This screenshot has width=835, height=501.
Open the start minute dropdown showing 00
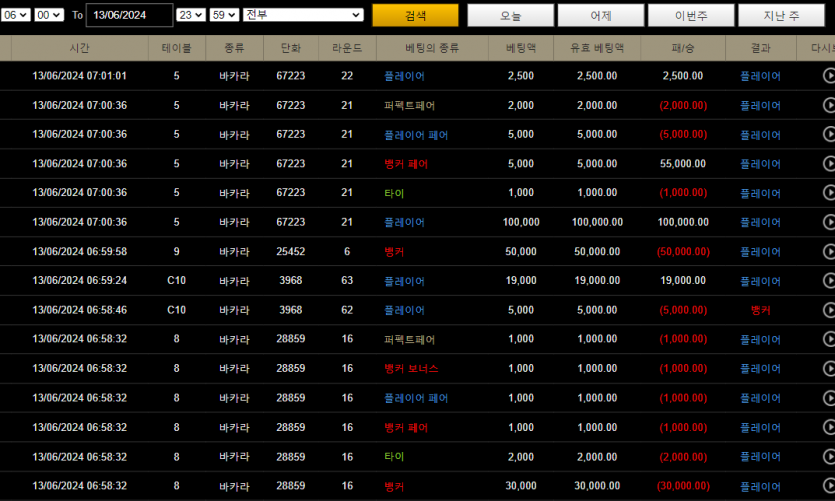49,15
